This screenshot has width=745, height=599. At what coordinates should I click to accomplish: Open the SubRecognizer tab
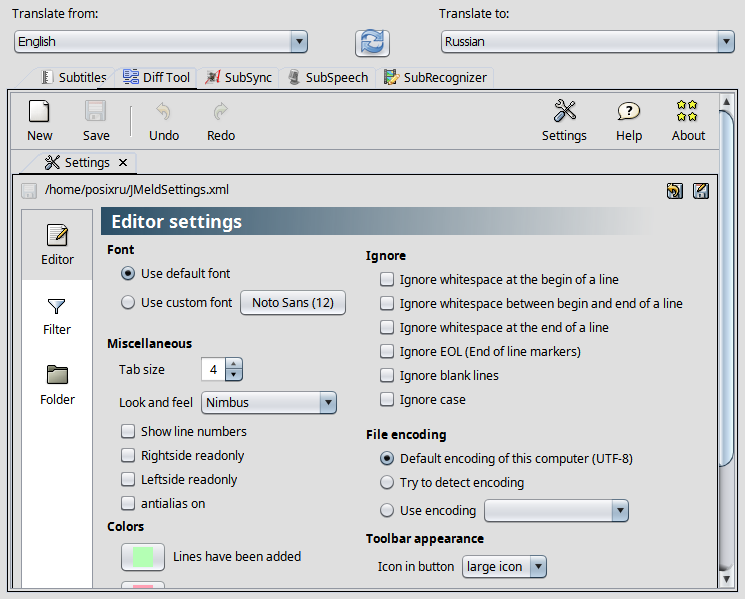click(x=435, y=77)
